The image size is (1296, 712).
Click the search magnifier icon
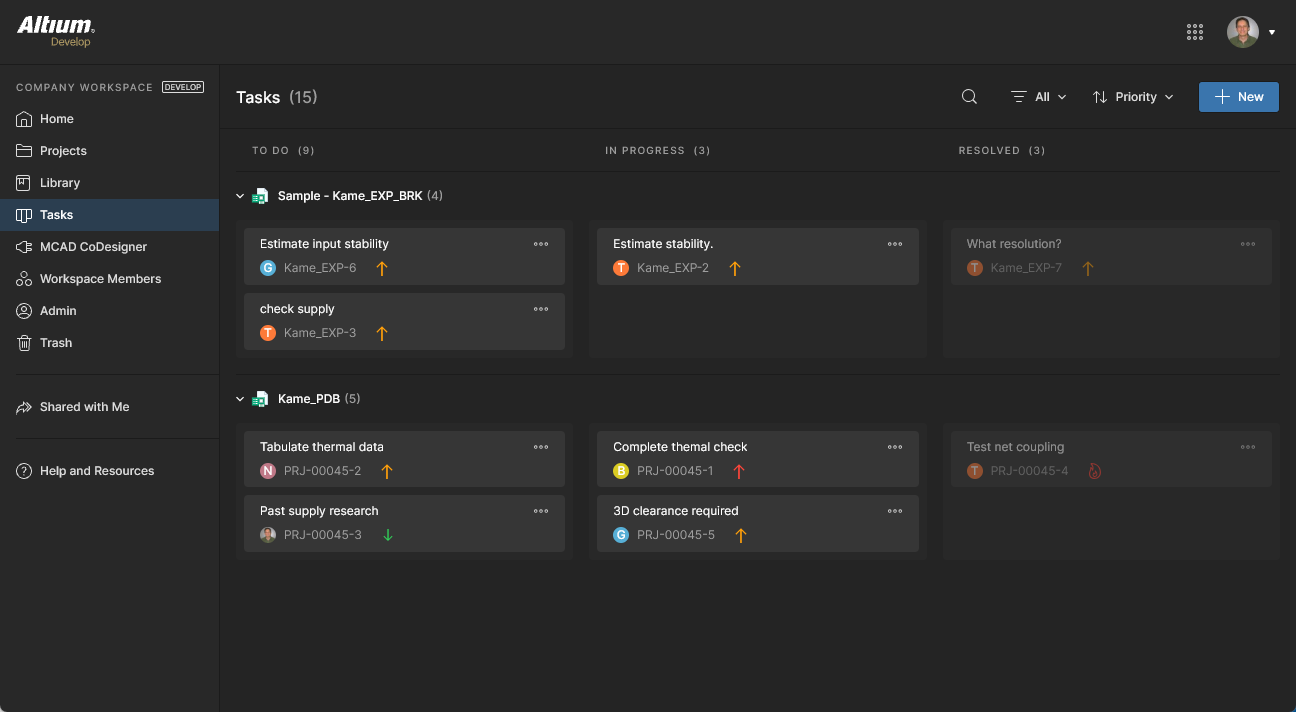point(969,97)
